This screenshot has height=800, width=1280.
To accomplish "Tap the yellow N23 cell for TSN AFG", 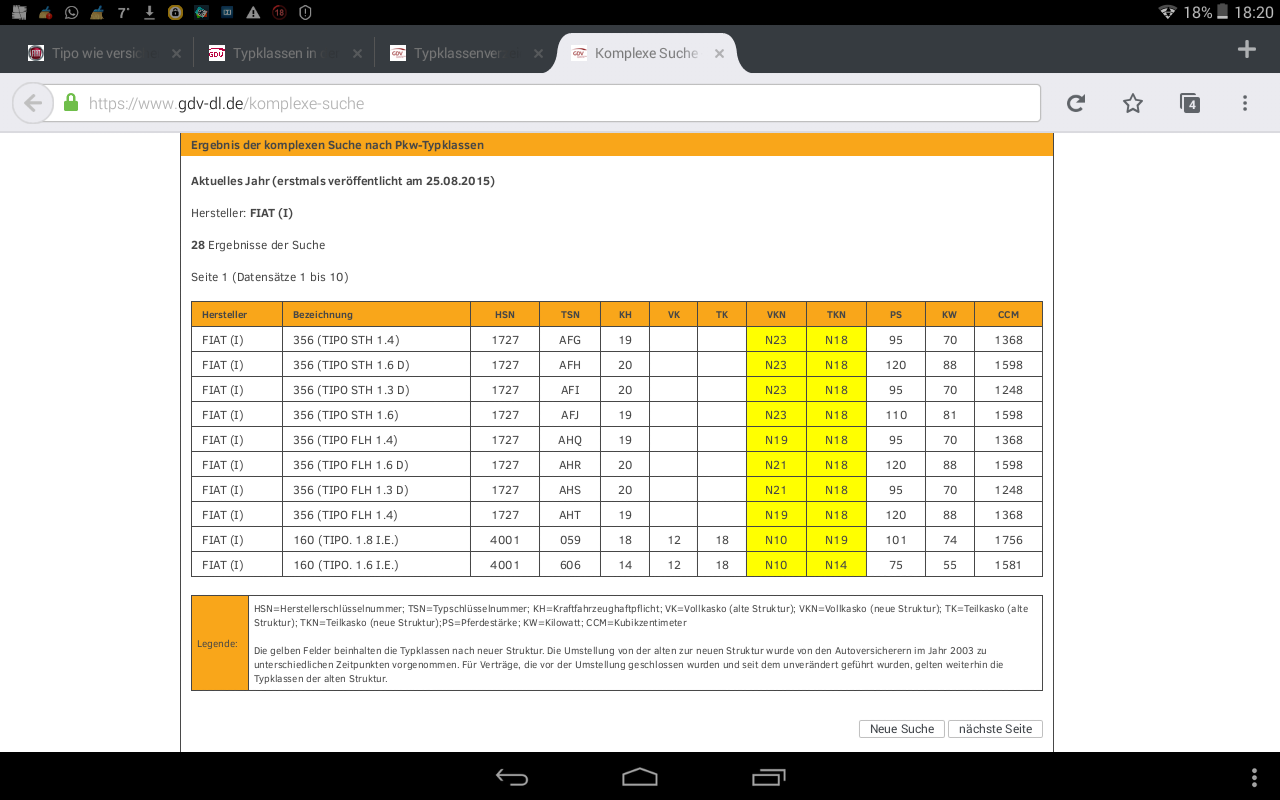I will [x=775, y=340].
